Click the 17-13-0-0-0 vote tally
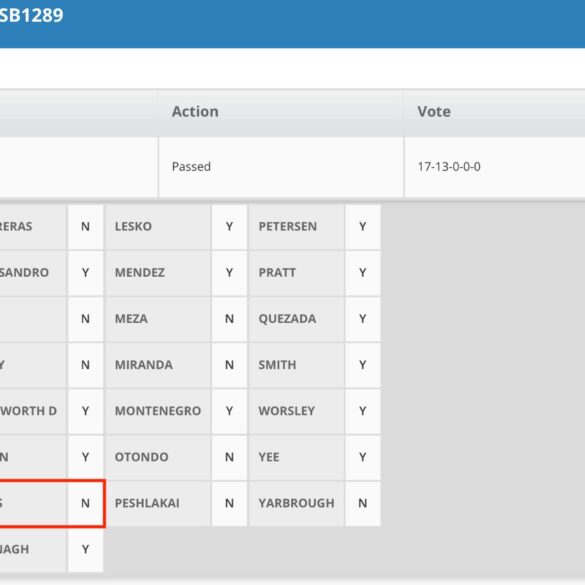Image resolution: width=585 pixels, height=585 pixels. [x=449, y=167]
